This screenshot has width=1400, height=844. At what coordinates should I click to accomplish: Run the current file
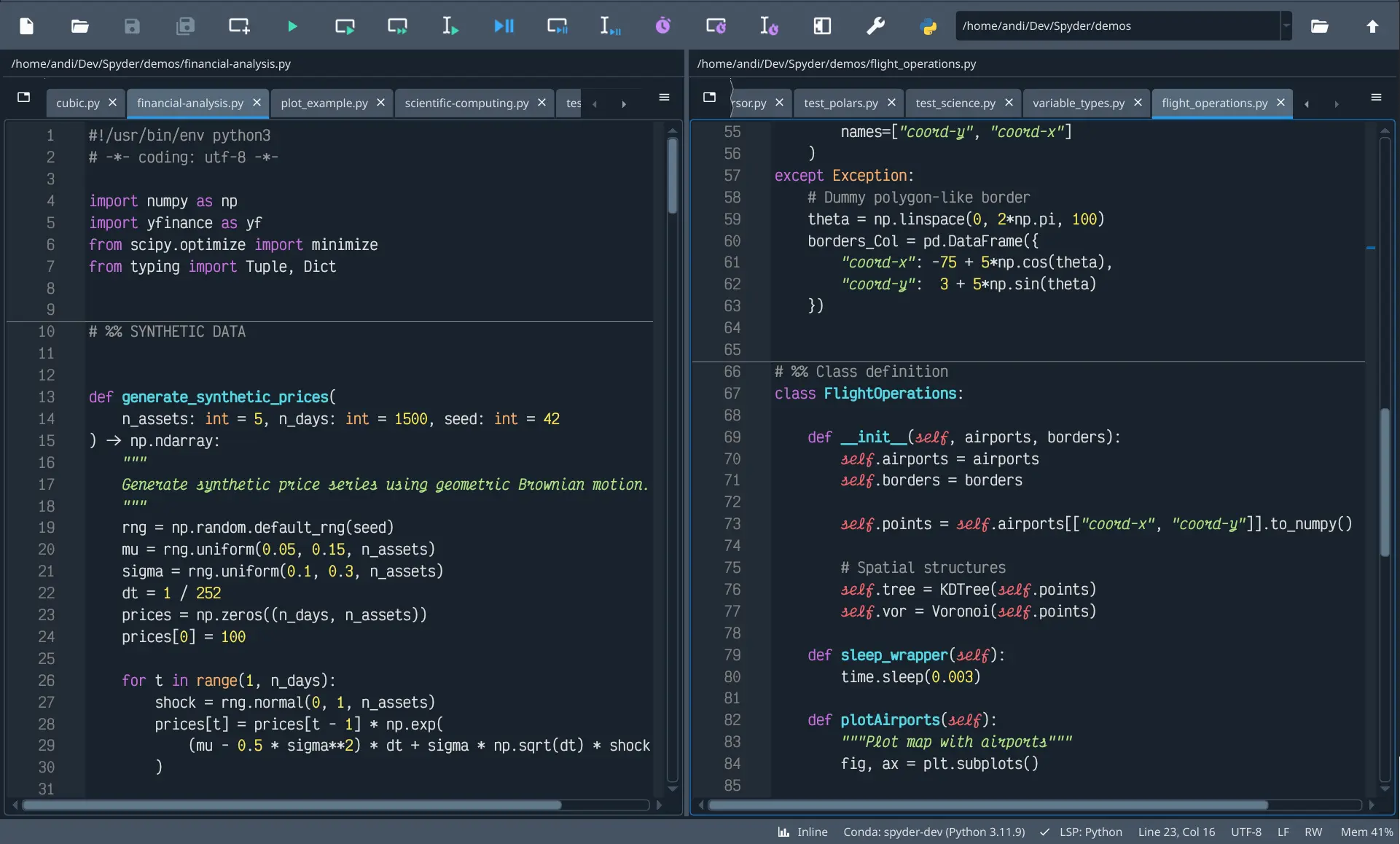pos(292,26)
